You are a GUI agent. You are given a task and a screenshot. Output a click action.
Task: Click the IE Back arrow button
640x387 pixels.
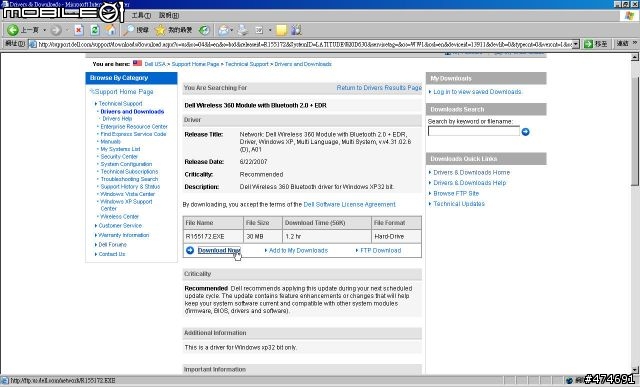13,30
